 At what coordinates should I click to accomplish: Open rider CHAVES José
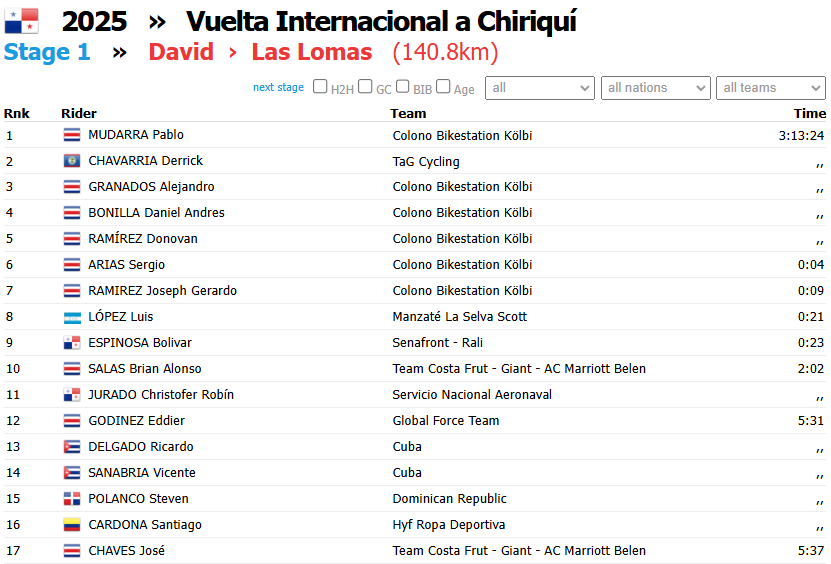126,550
